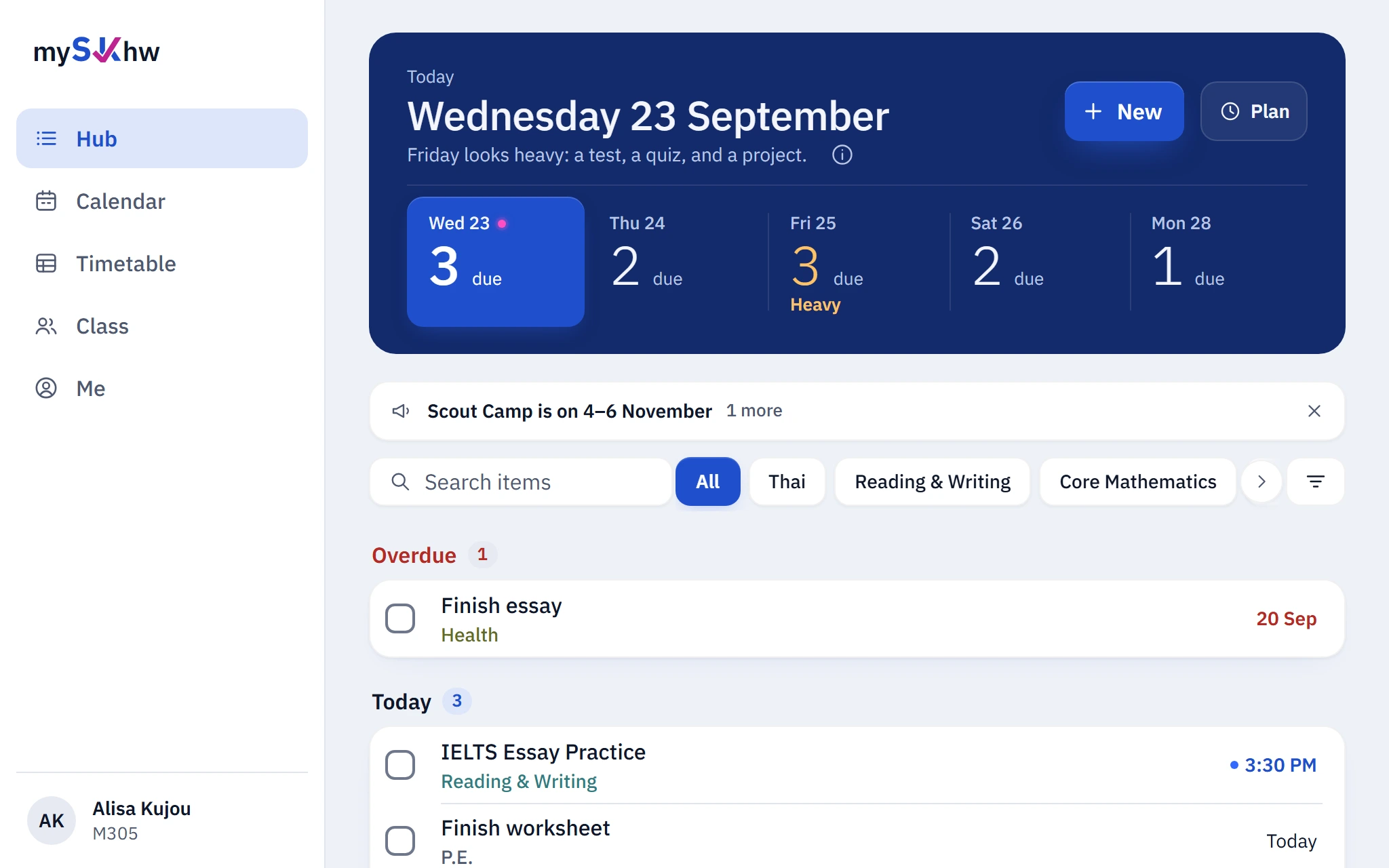Dismiss the Scout Camp announcement
This screenshot has width=1389, height=868.
click(x=1314, y=411)
